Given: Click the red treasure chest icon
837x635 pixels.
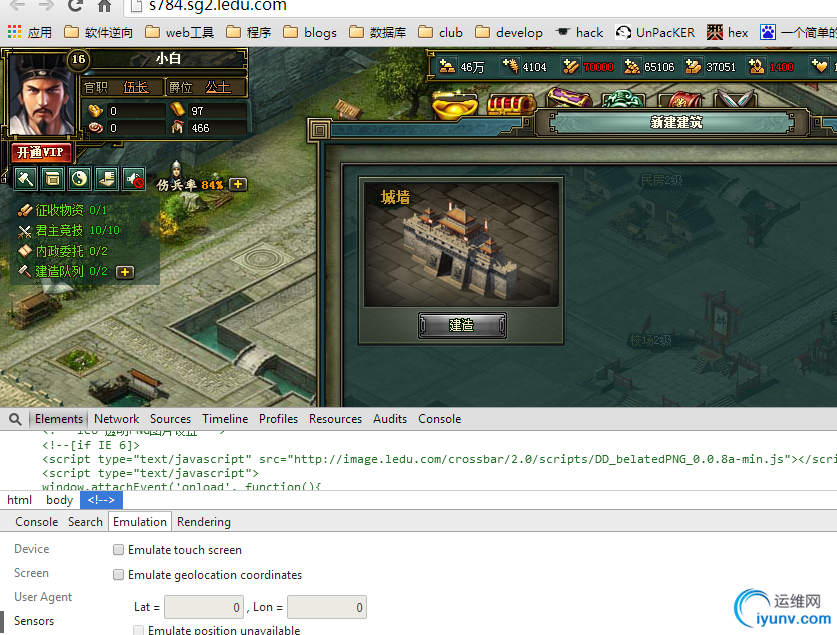Looking at the screenshot, I should [x=510, y=105].
